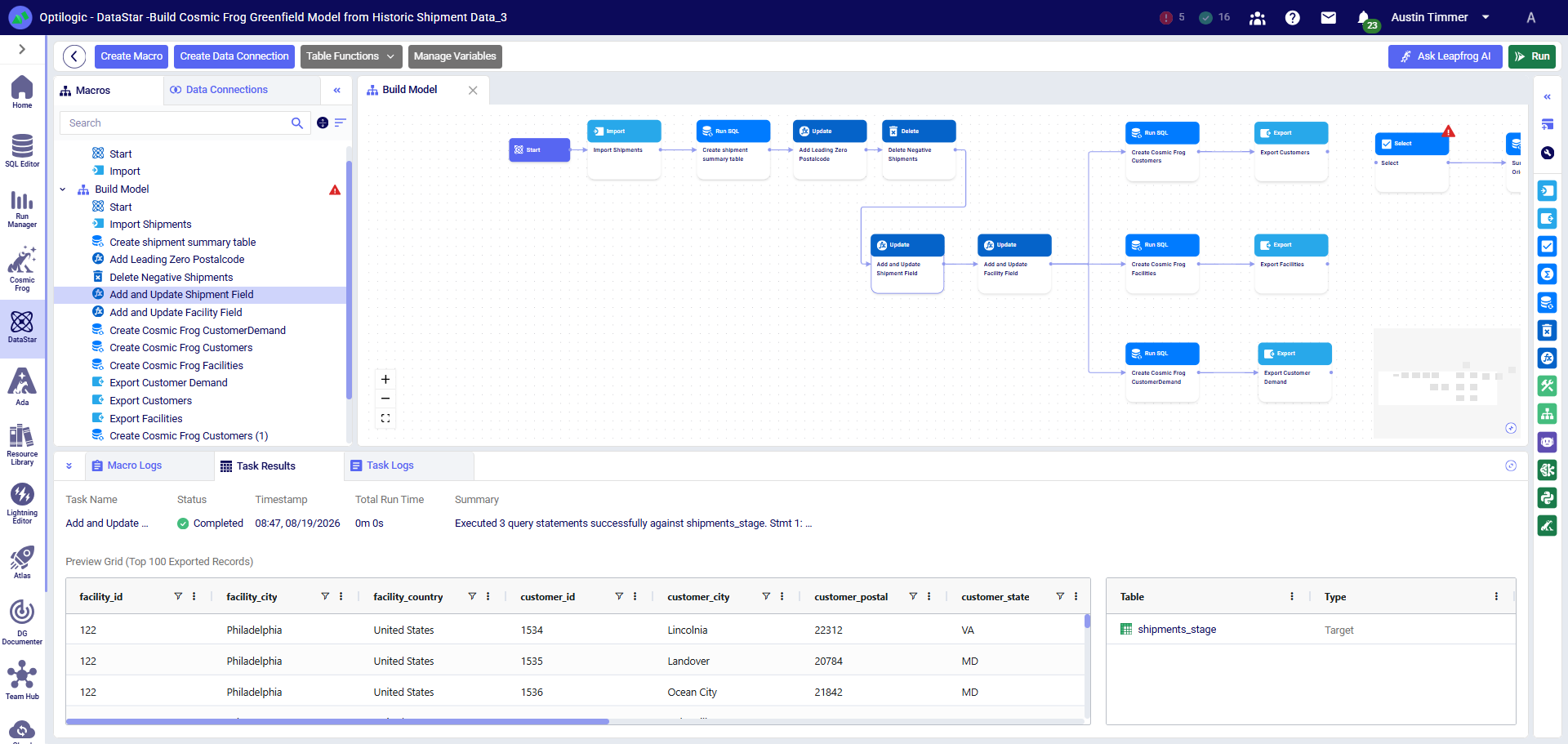Click the red error count indicator
1568x744 pixels.
coord(1172,17)
